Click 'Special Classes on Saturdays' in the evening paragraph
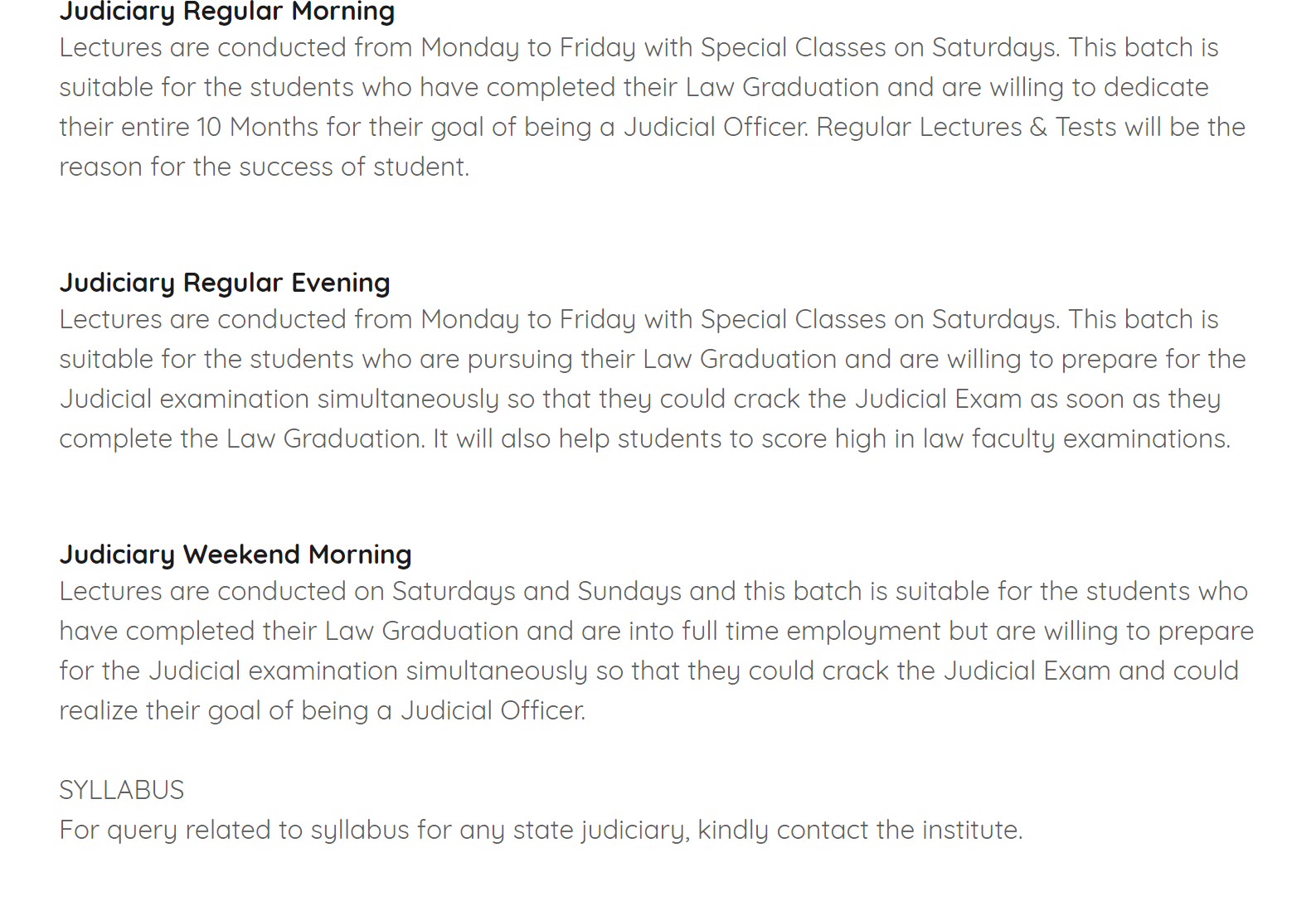Image resolution: width=1316 pixels, height=901 pixels. click(x=879, y=319)
